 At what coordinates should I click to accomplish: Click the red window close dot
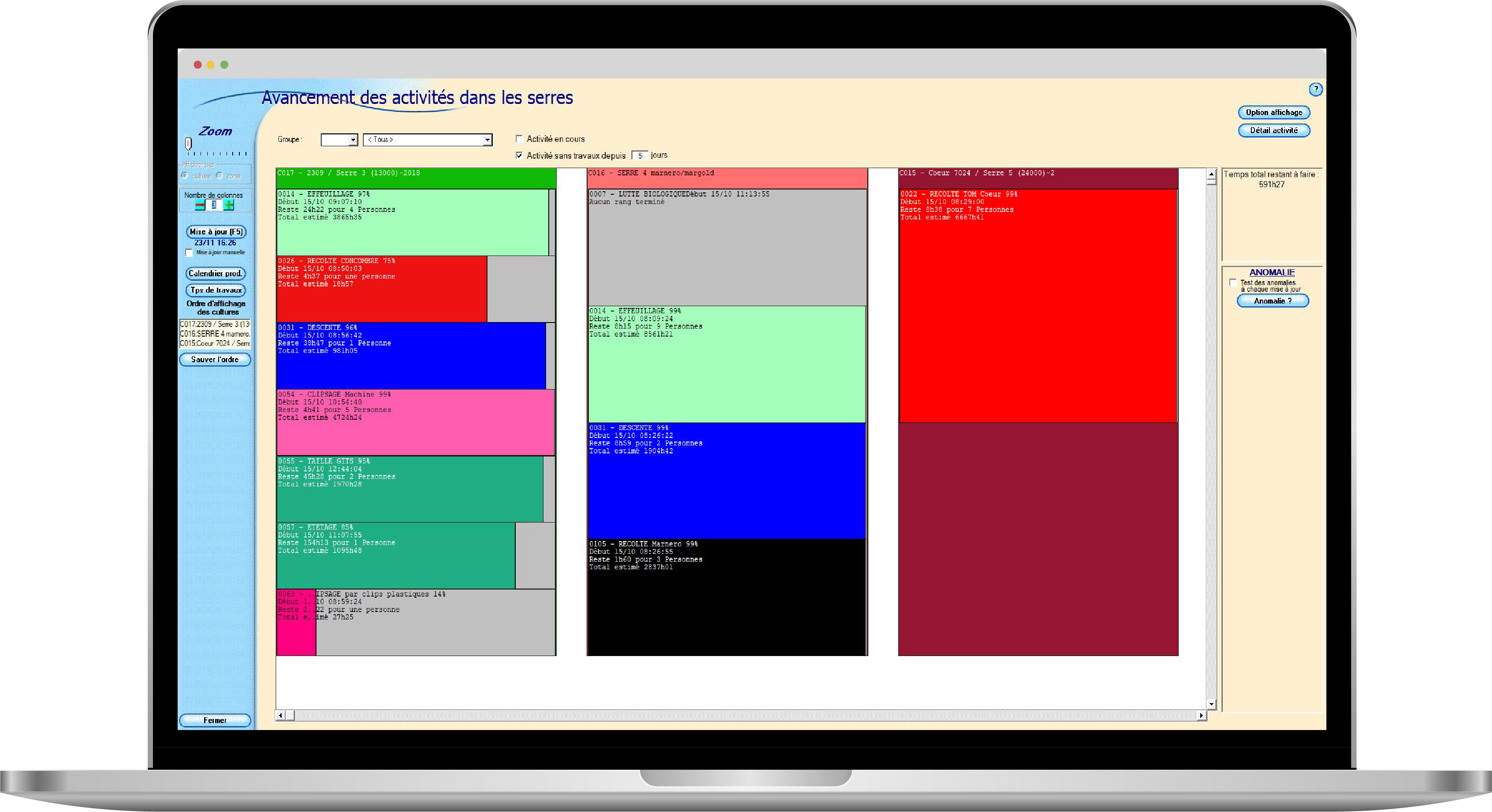coord(197,65)
